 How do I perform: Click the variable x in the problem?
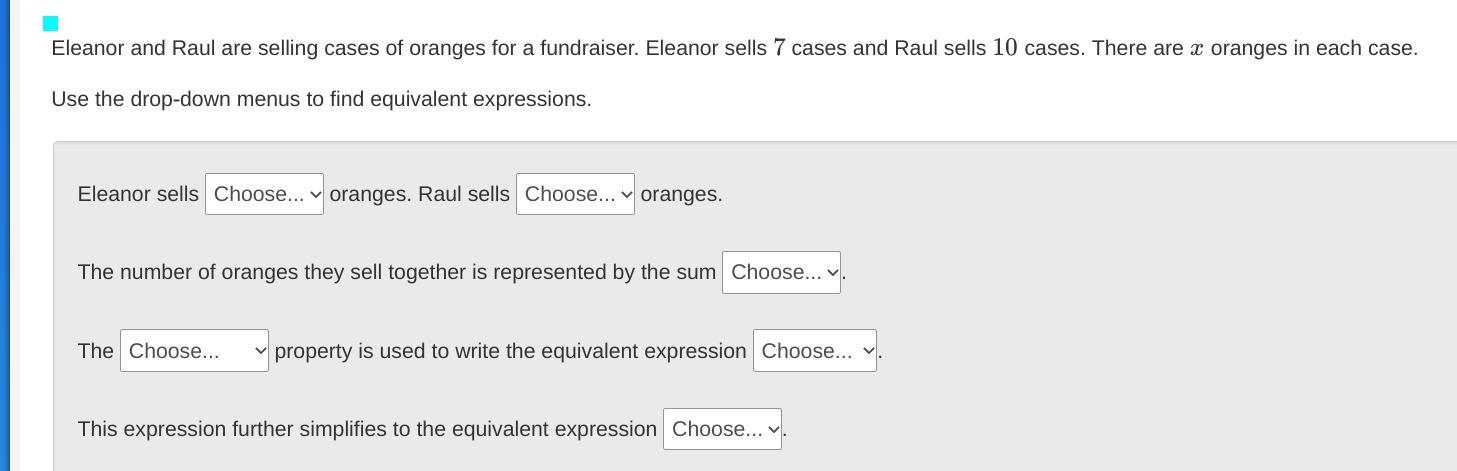(x=1197, y=49)
